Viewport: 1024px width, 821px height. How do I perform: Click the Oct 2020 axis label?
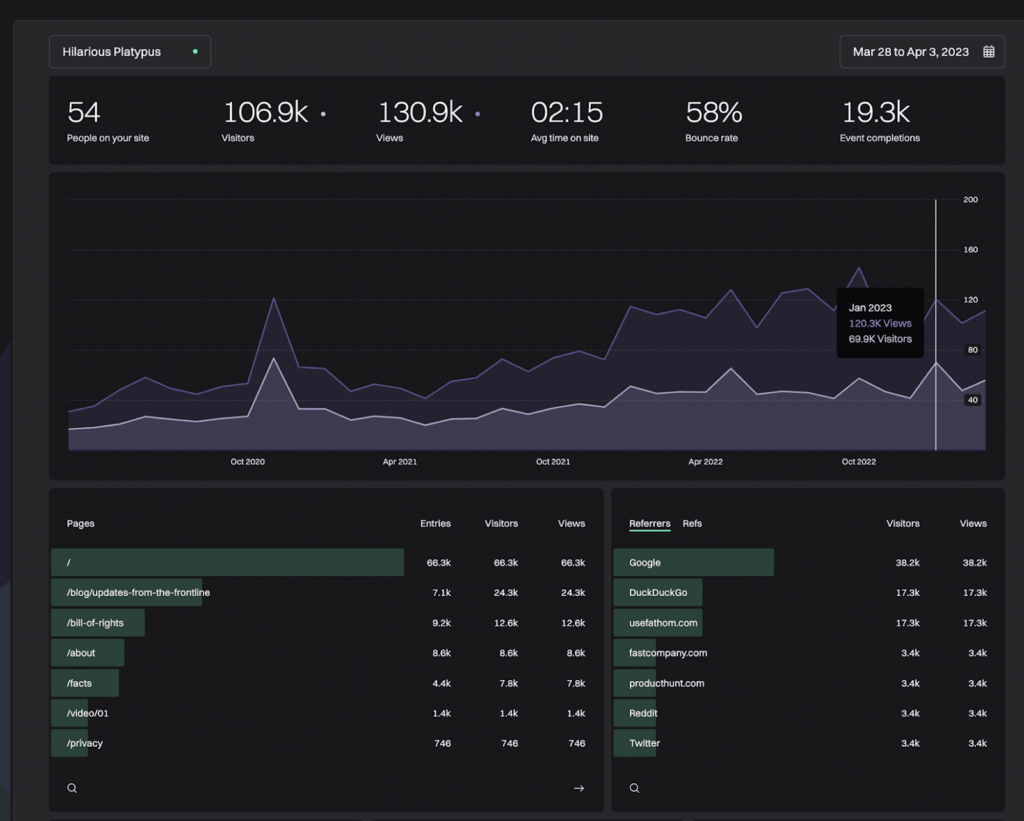(248, 462)
